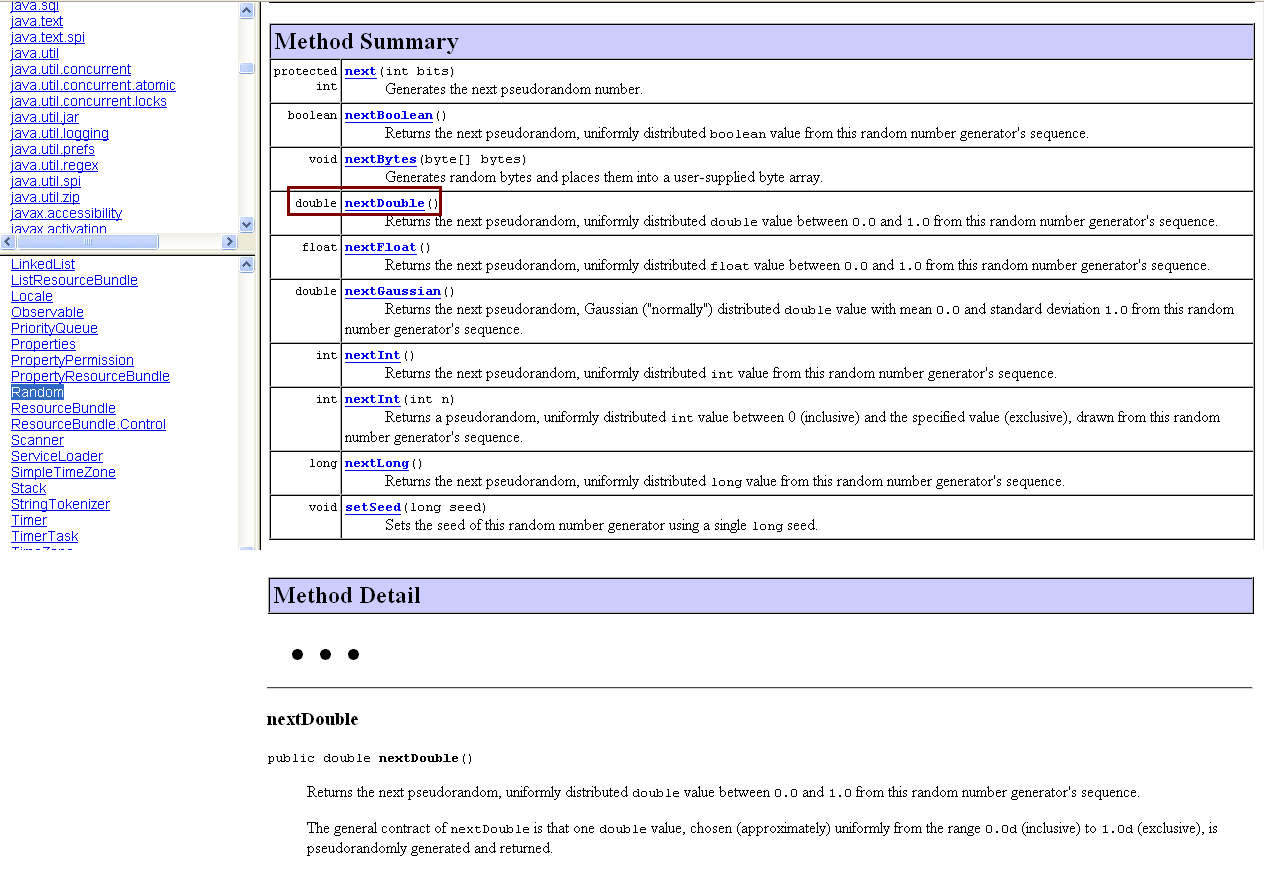1264x874 pixels.
Task: Open the nextBoolean method link
Action: 389,115
